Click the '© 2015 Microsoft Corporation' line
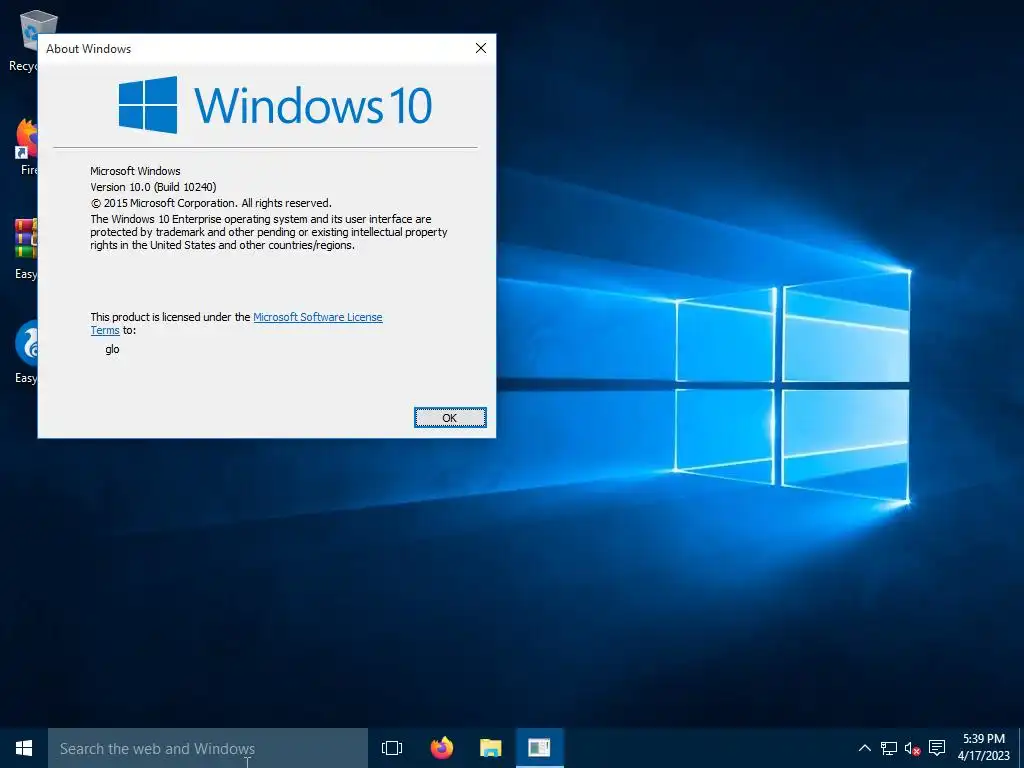Viewport: 1024px width, 768px height. click(211, 203)
